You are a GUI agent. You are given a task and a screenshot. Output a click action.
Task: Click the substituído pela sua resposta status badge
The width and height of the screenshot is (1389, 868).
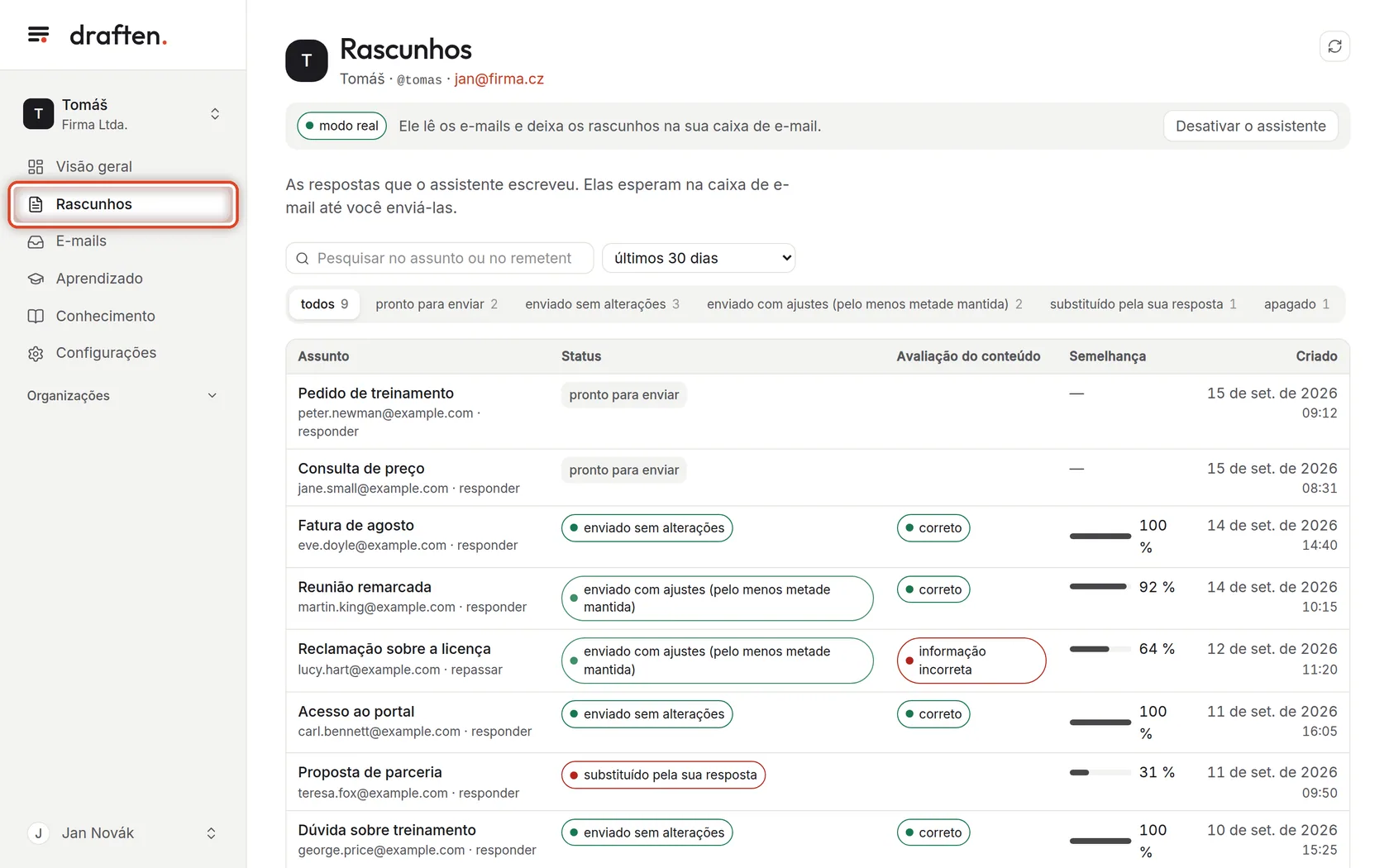[x=663, y=775]
